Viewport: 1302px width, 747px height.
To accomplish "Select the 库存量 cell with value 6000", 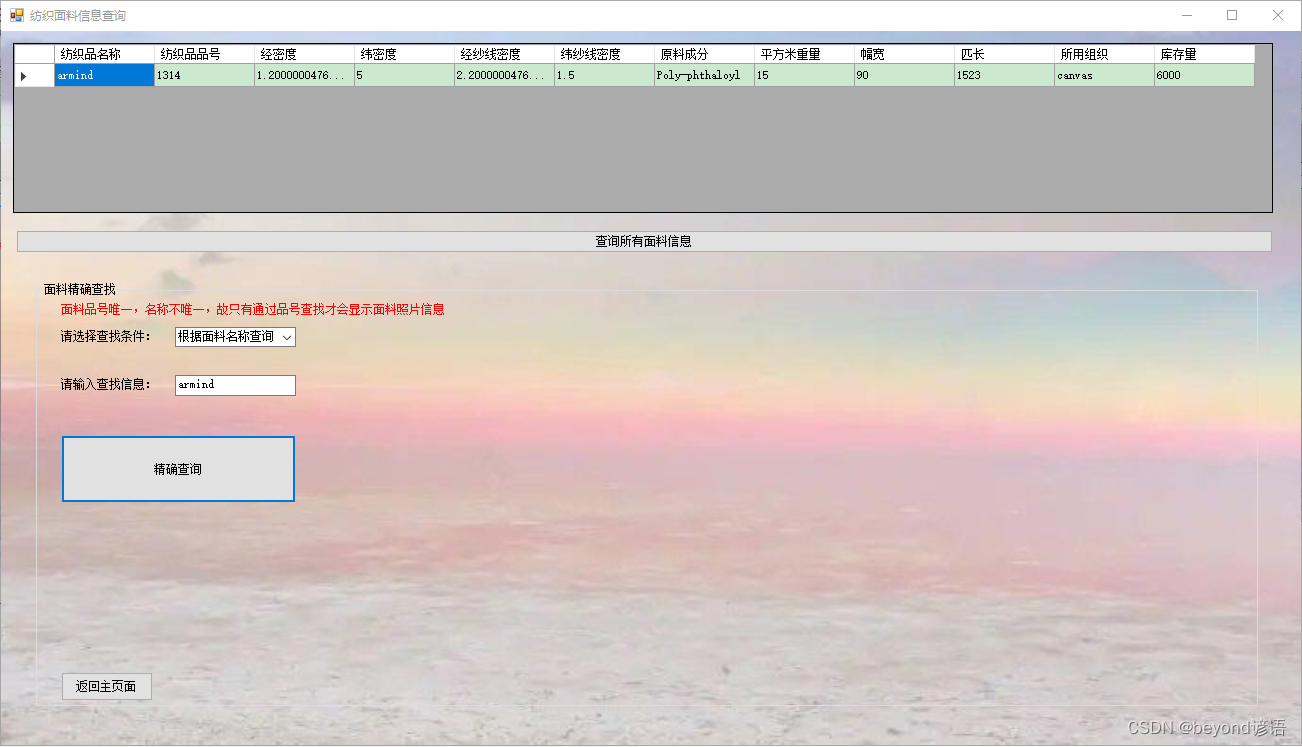I will click(x=1205, y=76).
